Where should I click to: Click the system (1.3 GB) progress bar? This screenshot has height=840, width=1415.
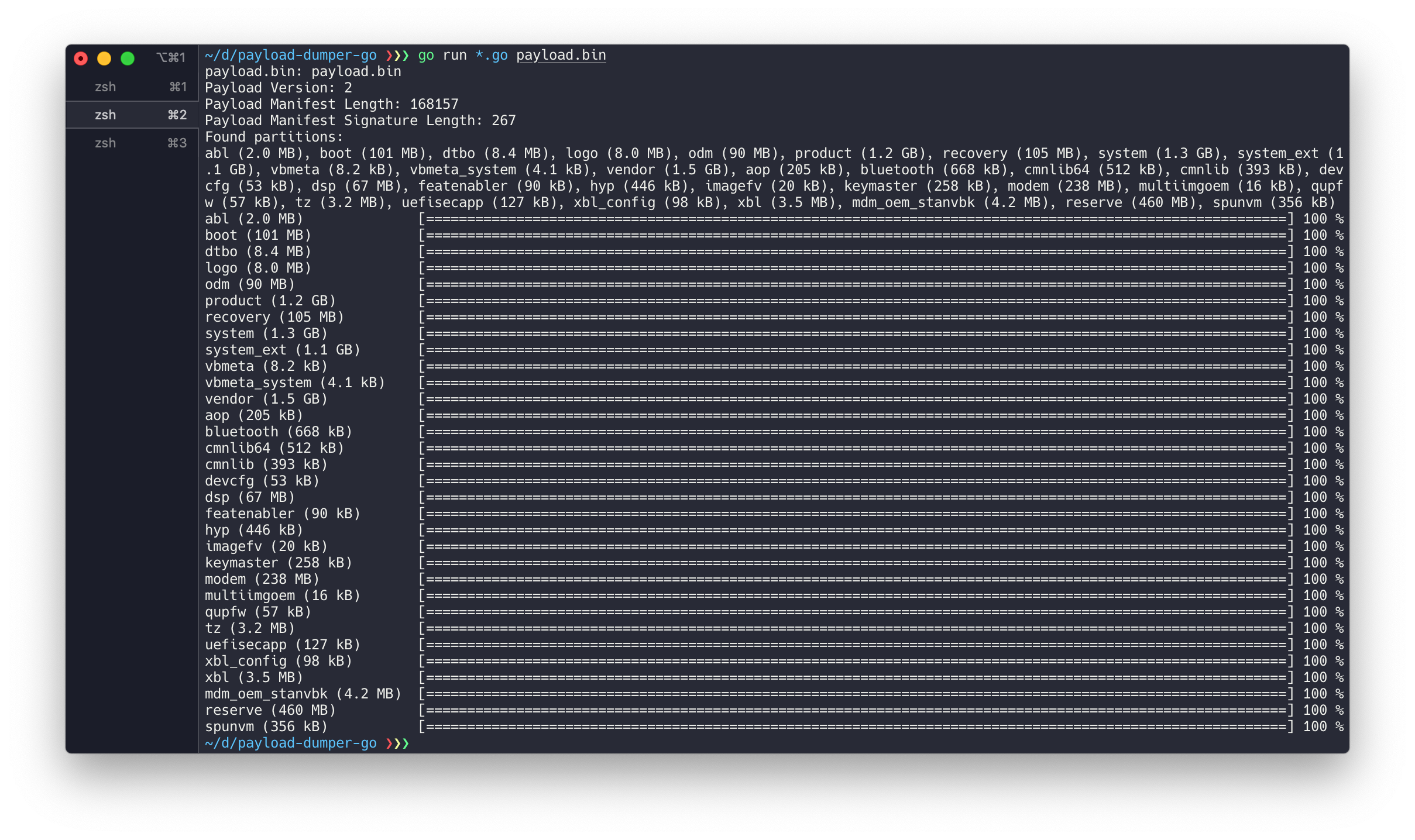[x=856, y=333]
